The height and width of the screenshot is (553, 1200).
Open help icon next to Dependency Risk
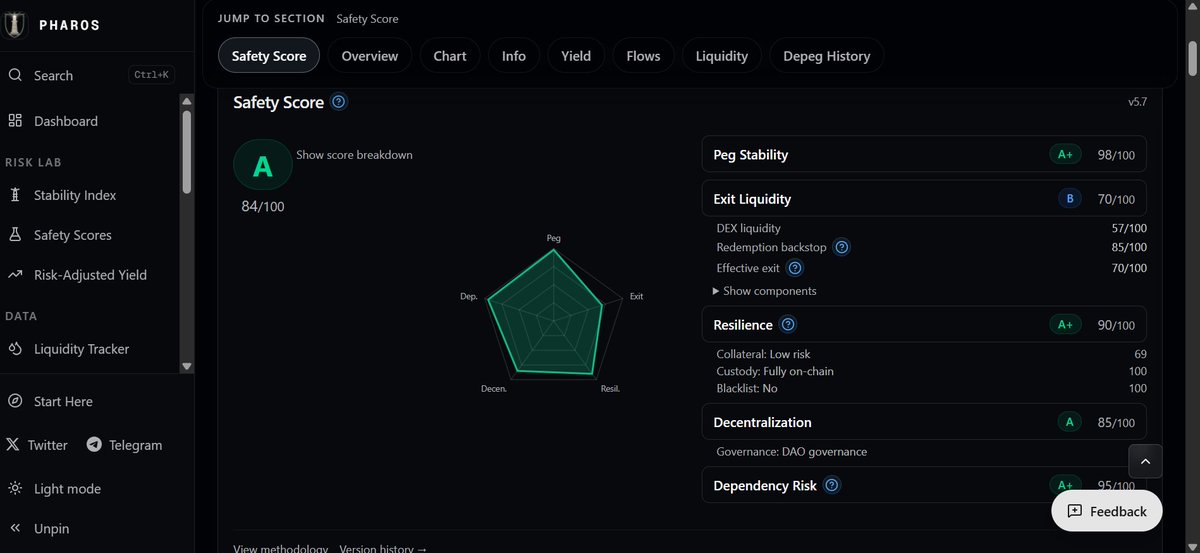(x=832, y=486)
